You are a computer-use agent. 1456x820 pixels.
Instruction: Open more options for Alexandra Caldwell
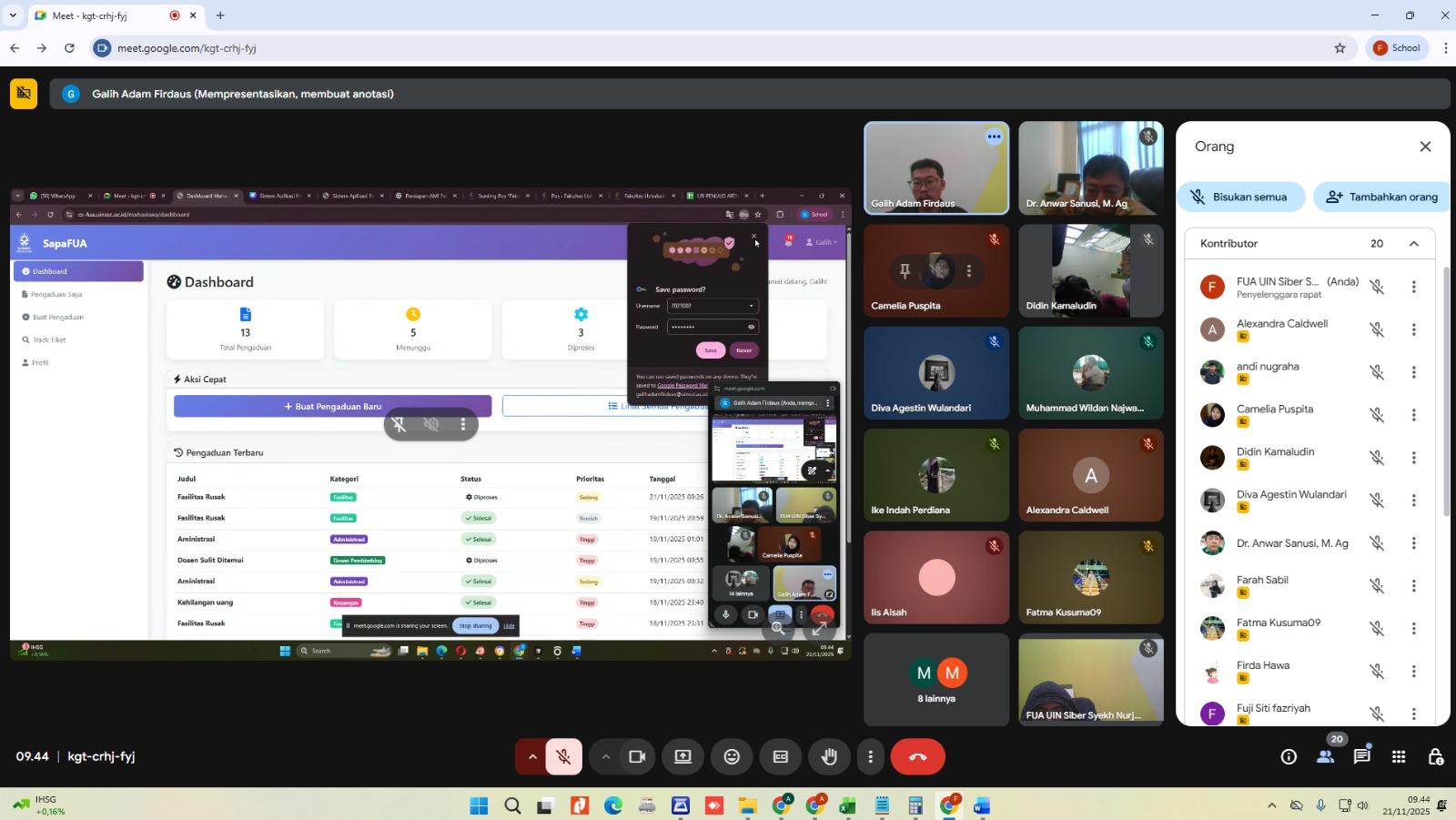click(1413, 330)
